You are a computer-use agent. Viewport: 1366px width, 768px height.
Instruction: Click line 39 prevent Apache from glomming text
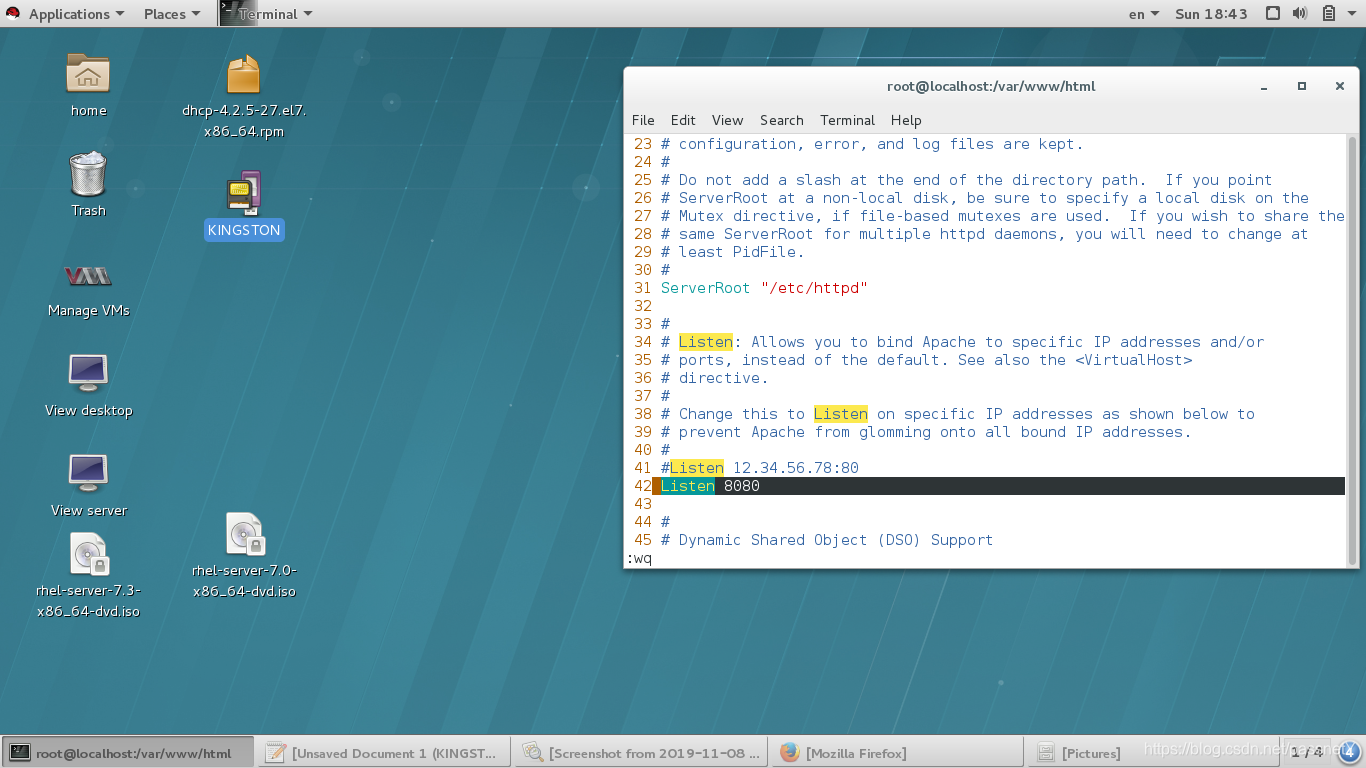(927, 432)
